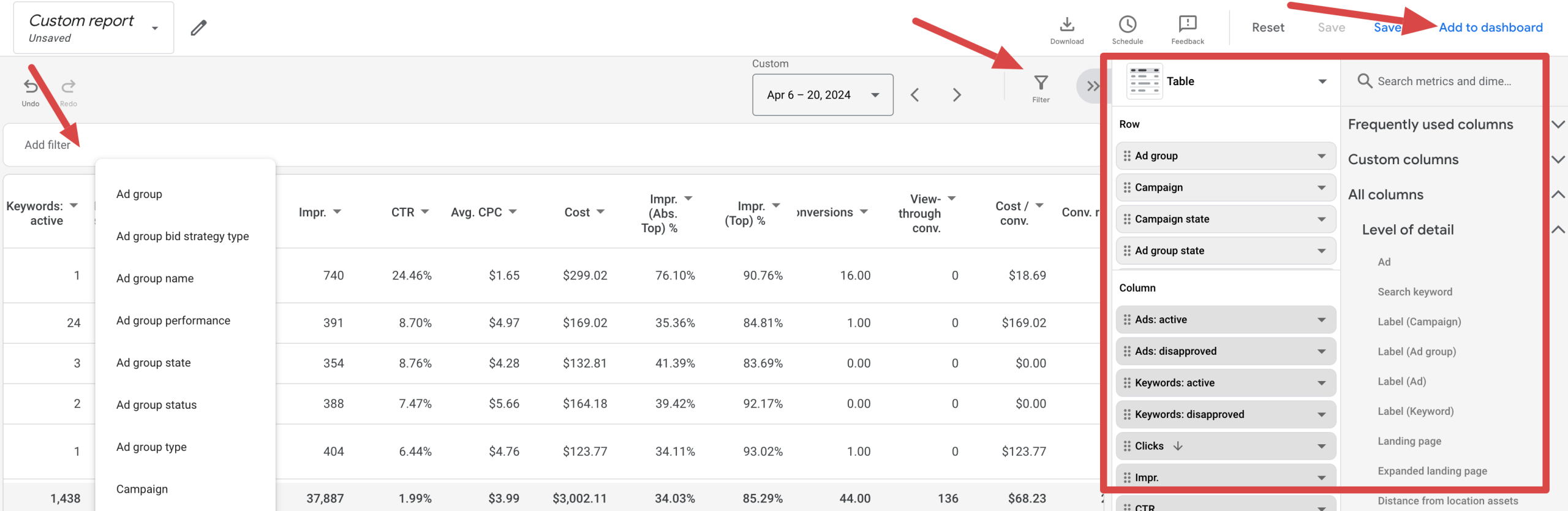Select Search keyword under Level of detail

[1414, 292]
